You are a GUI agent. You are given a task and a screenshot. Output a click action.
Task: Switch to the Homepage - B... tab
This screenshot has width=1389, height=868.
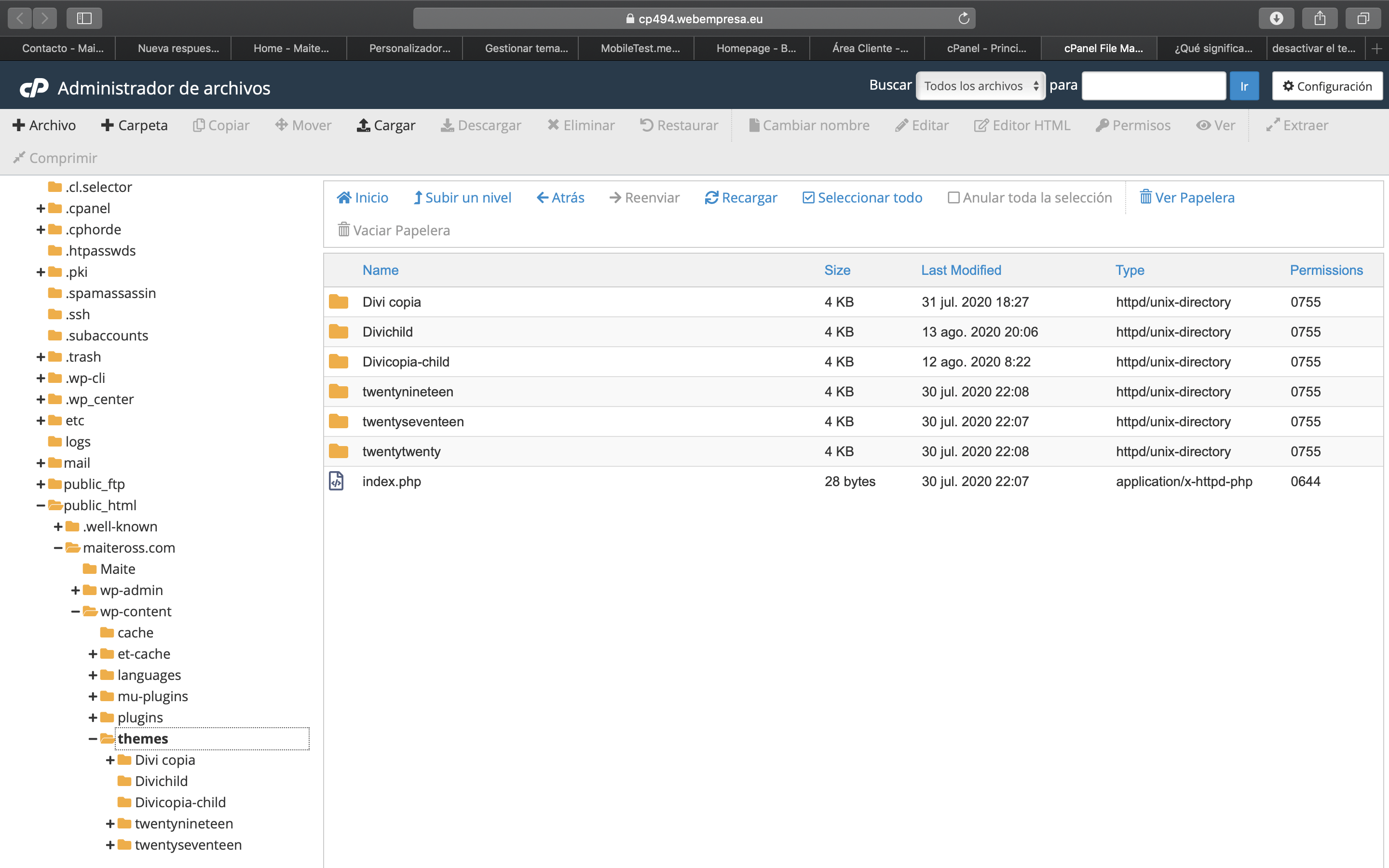[751, 49]
